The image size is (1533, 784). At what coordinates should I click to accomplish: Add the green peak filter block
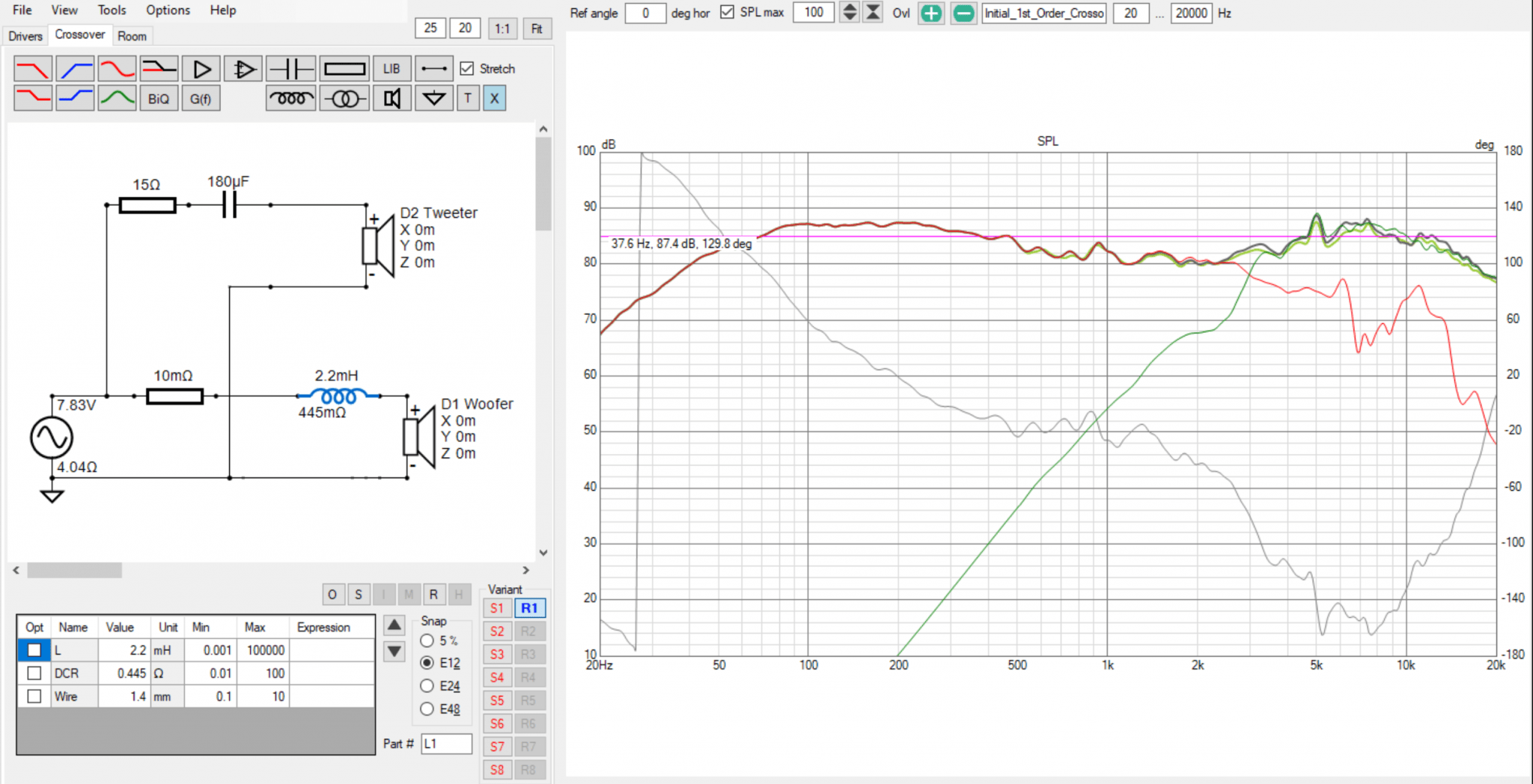(x=118, y=98)
